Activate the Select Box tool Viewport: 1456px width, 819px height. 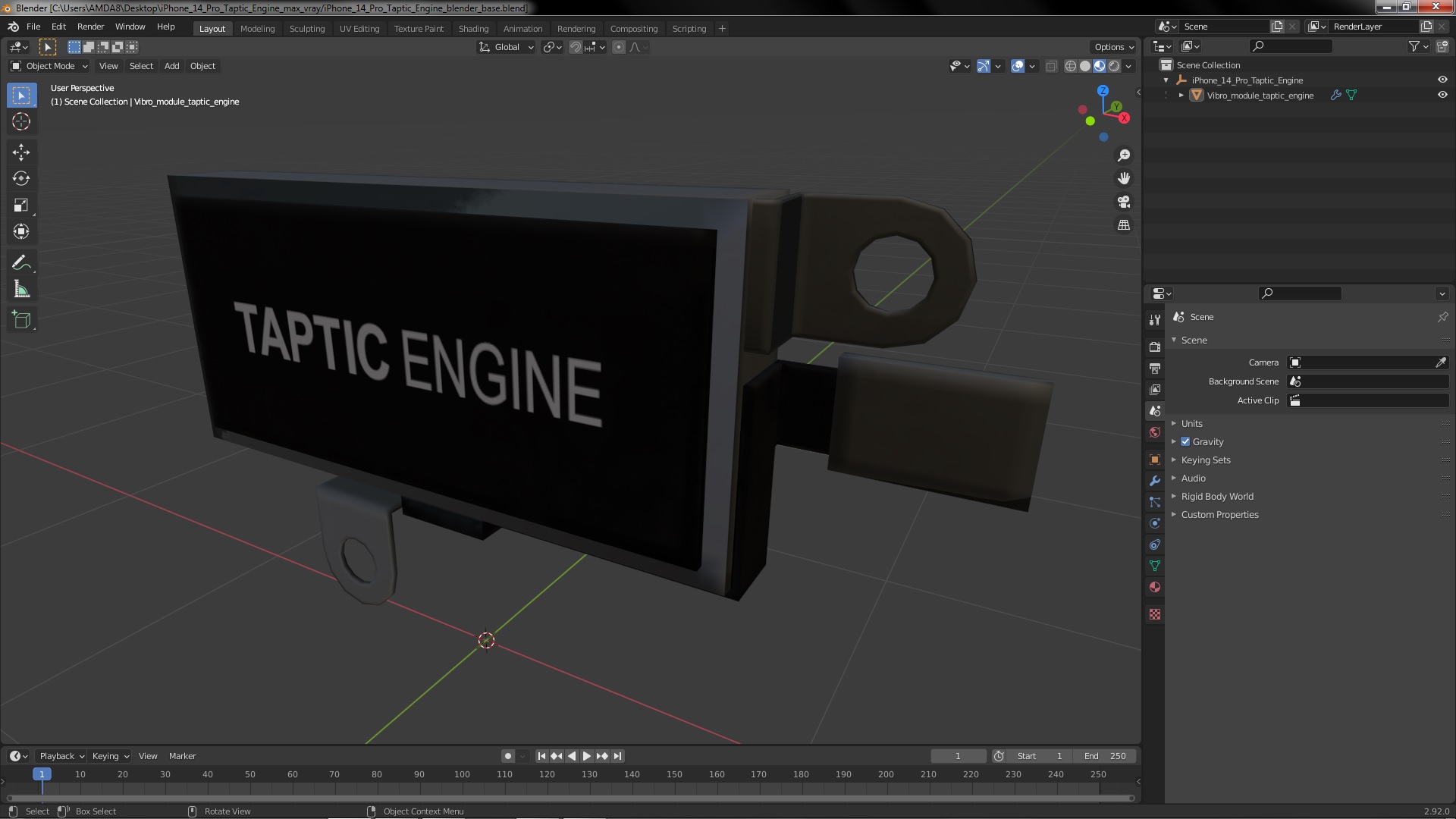pos(21,95)
